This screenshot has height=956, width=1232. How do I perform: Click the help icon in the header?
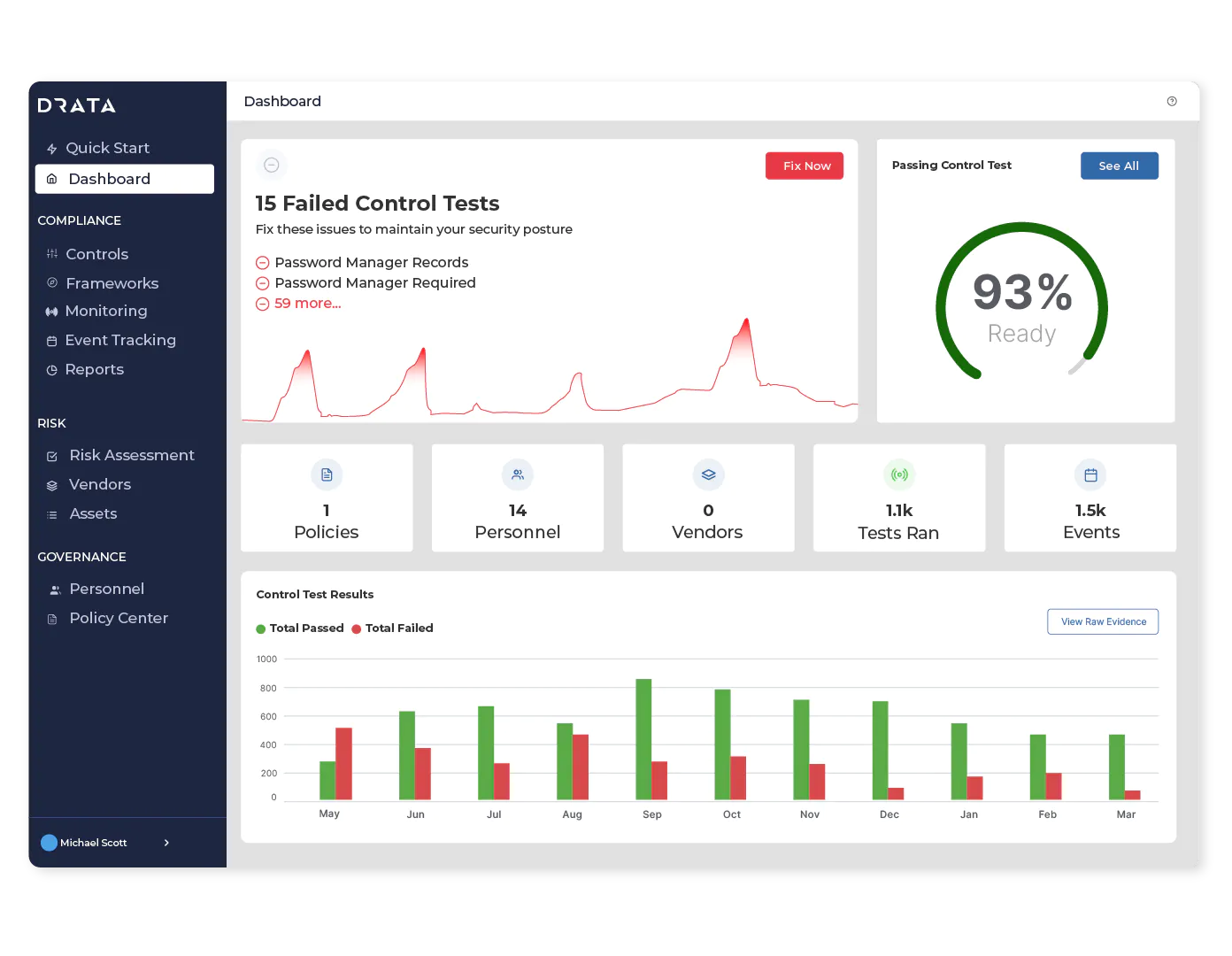(1172, 102)
